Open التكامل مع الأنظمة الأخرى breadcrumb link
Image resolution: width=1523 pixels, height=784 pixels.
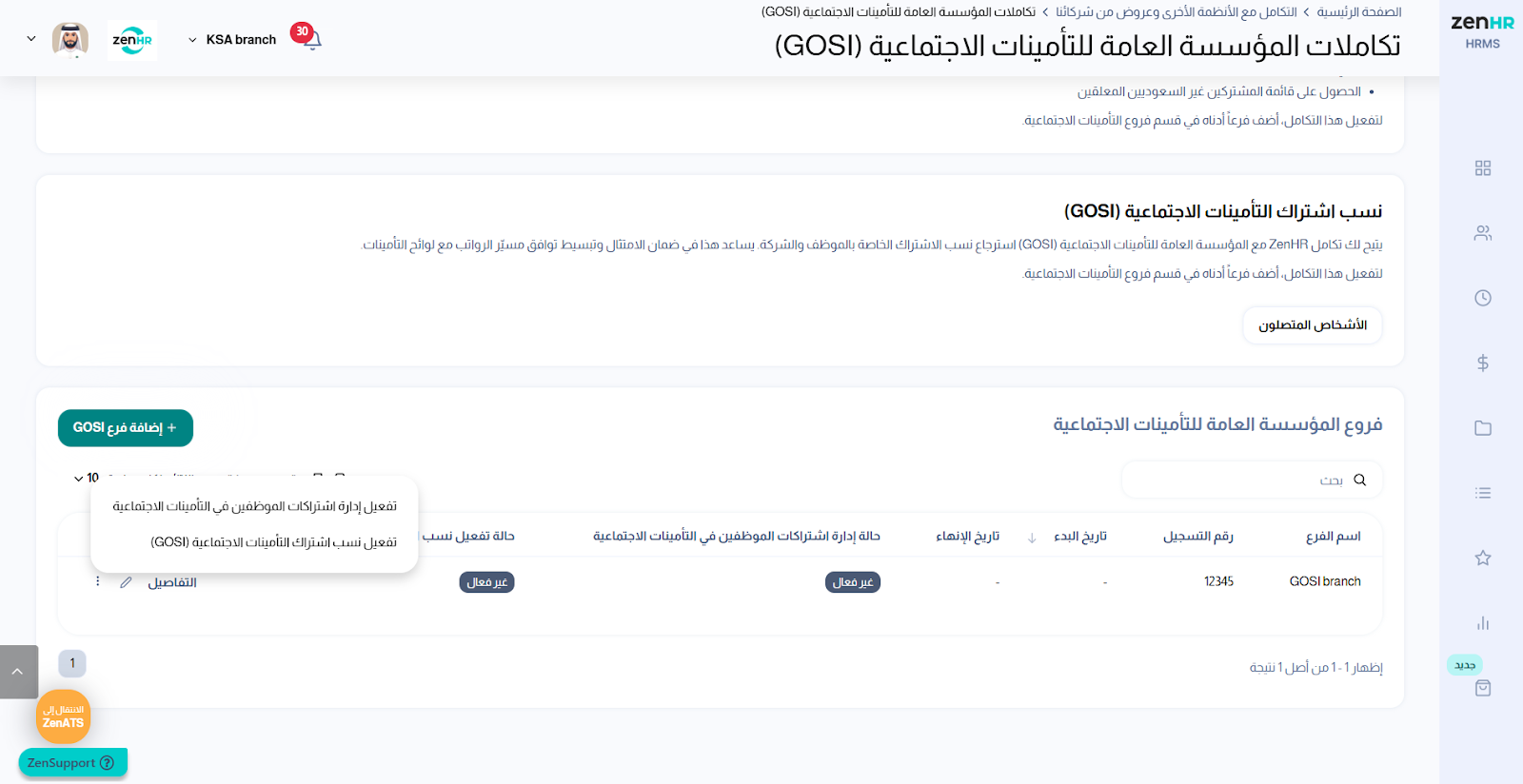(1177, 12)
